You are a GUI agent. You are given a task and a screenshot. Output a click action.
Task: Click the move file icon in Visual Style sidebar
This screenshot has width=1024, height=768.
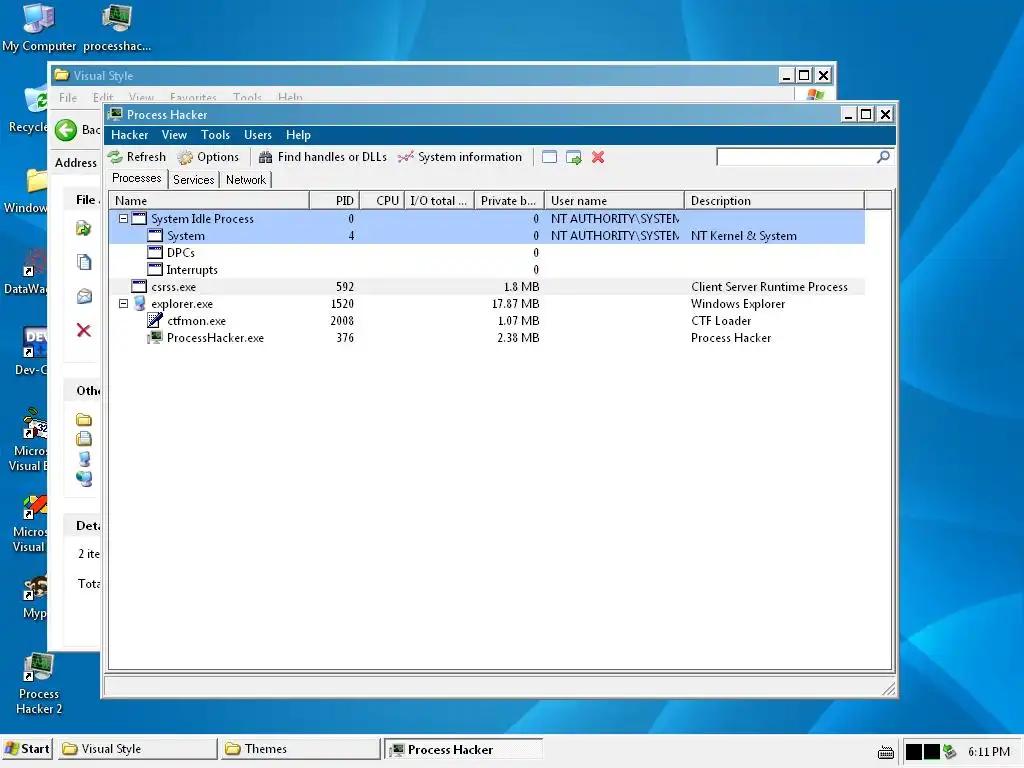84,229
